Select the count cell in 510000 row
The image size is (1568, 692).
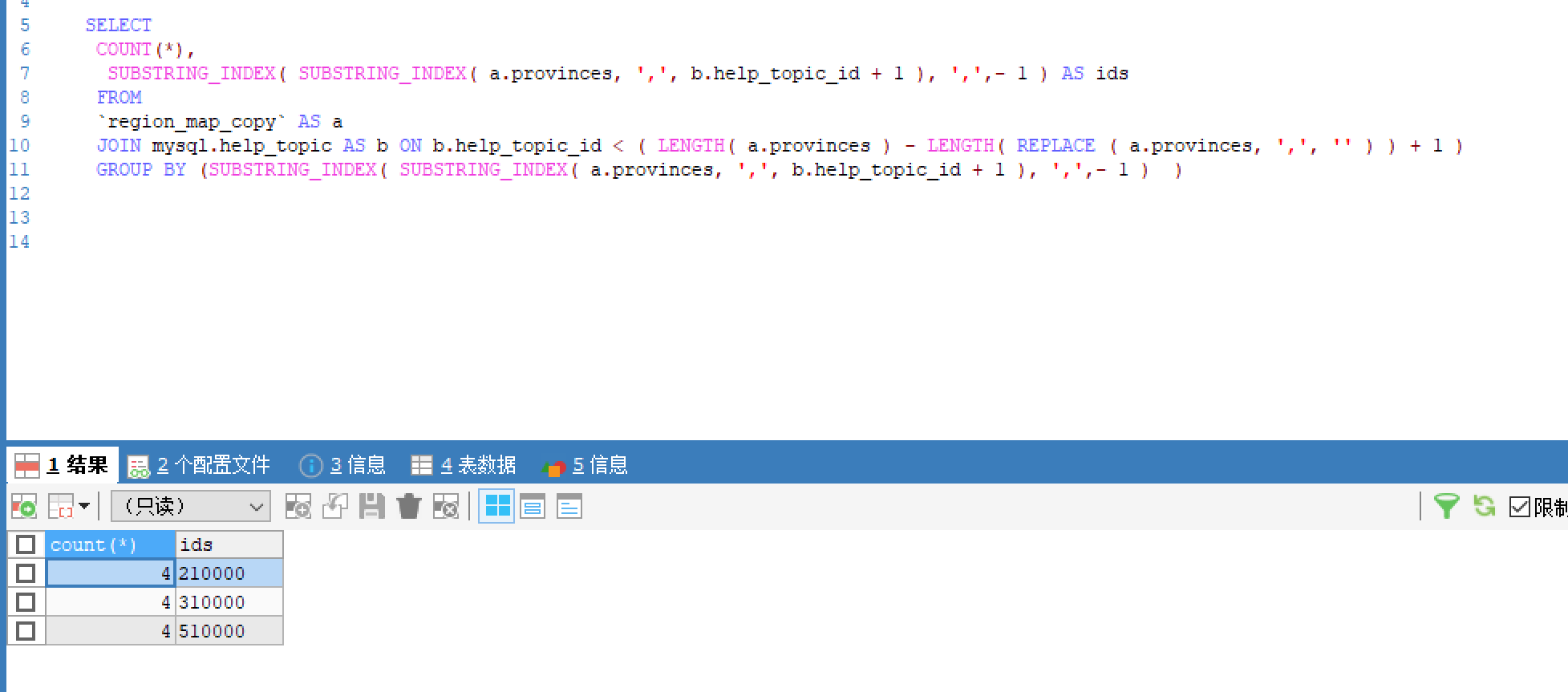point(110,631)
